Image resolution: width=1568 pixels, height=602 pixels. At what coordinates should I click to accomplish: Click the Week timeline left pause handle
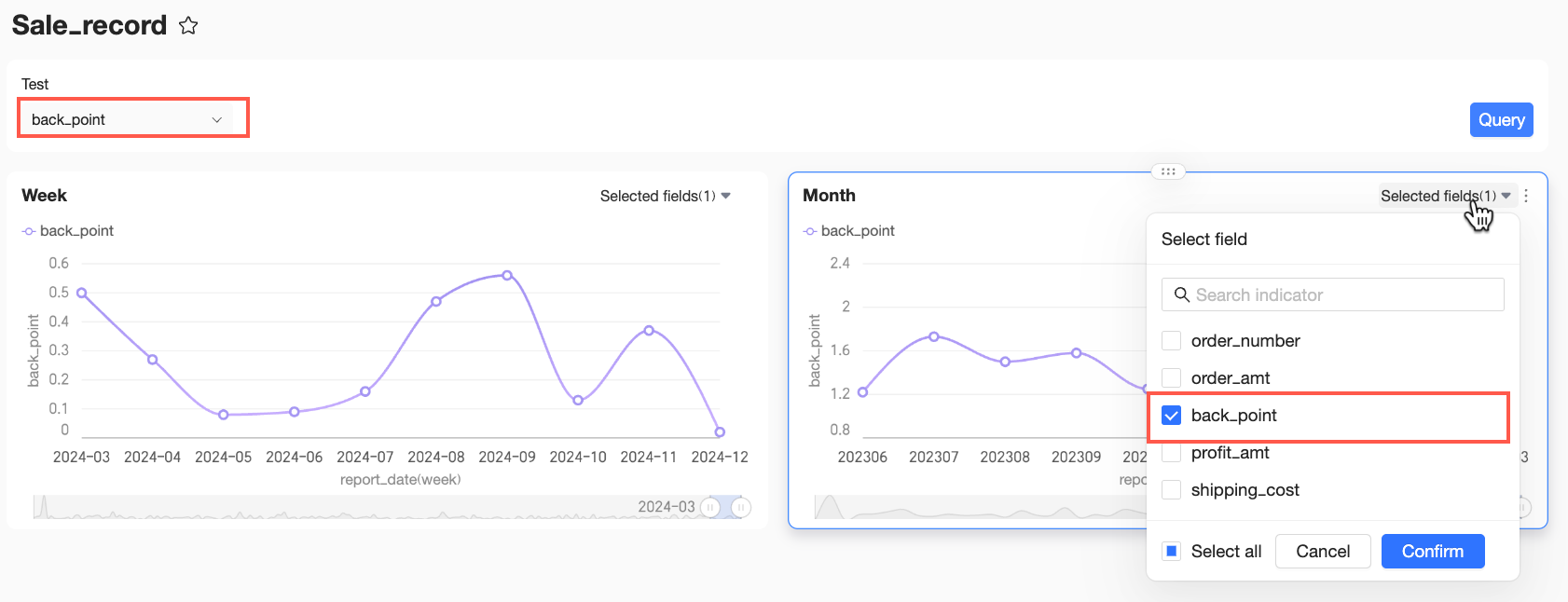pyautogui.click(x=710, y=507)
